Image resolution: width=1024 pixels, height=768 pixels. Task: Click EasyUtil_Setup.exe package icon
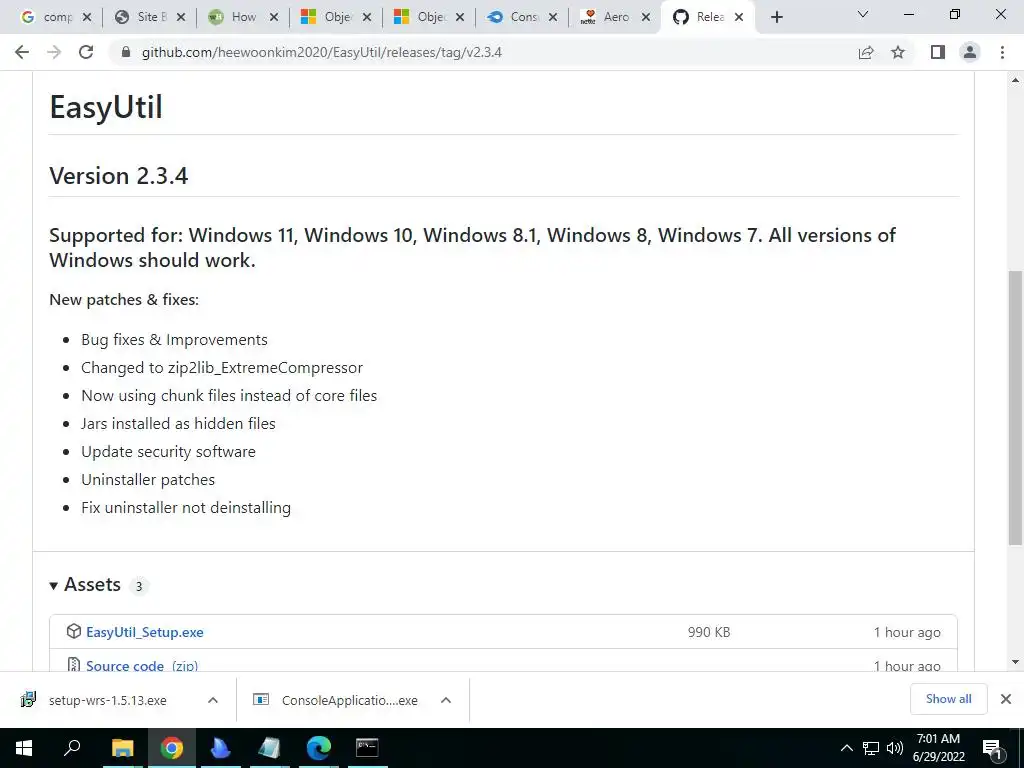[74, 632]
